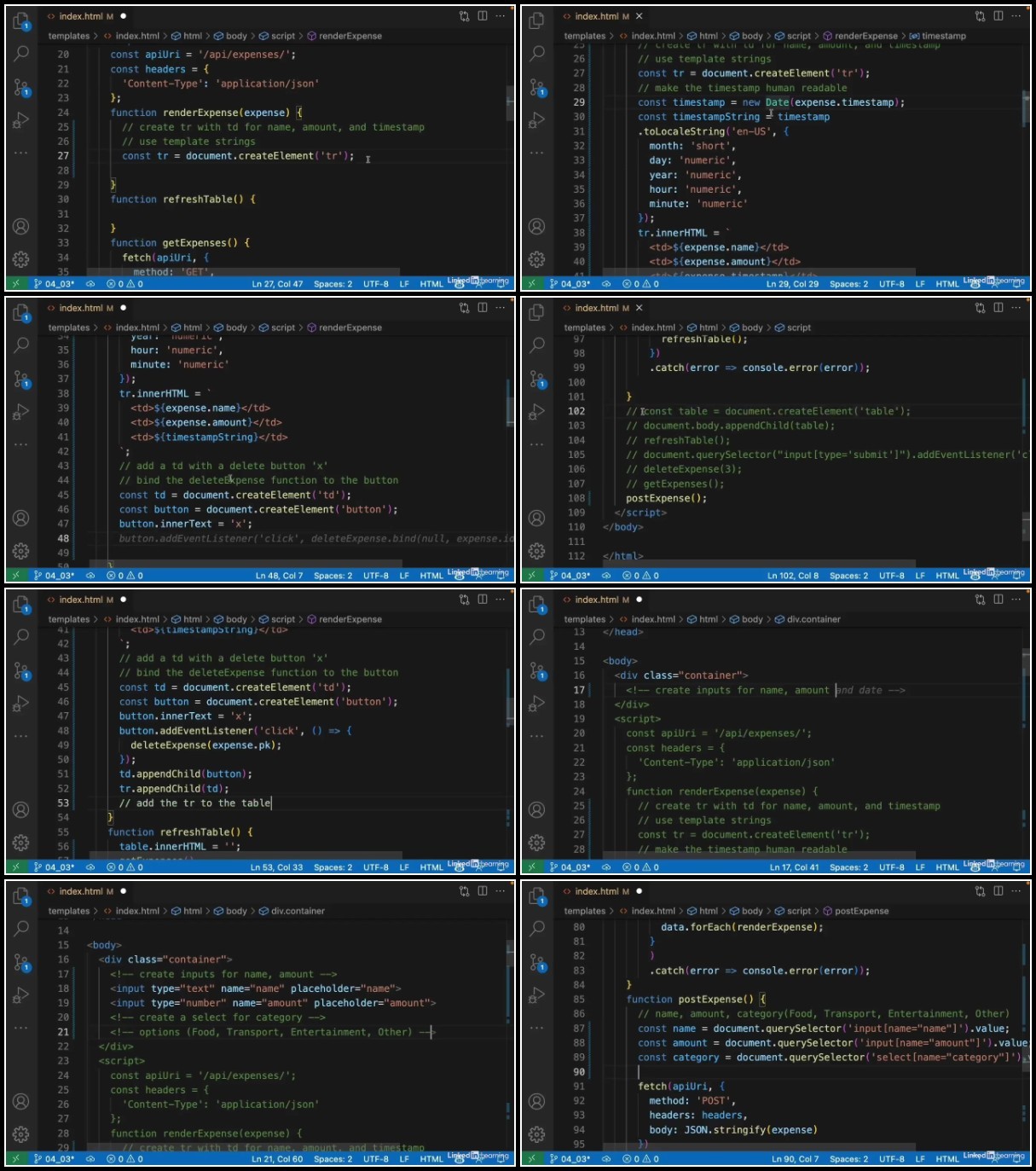
Task: Open Search in the Ln 53, Col 33 panel
Action: coord(21,636)
